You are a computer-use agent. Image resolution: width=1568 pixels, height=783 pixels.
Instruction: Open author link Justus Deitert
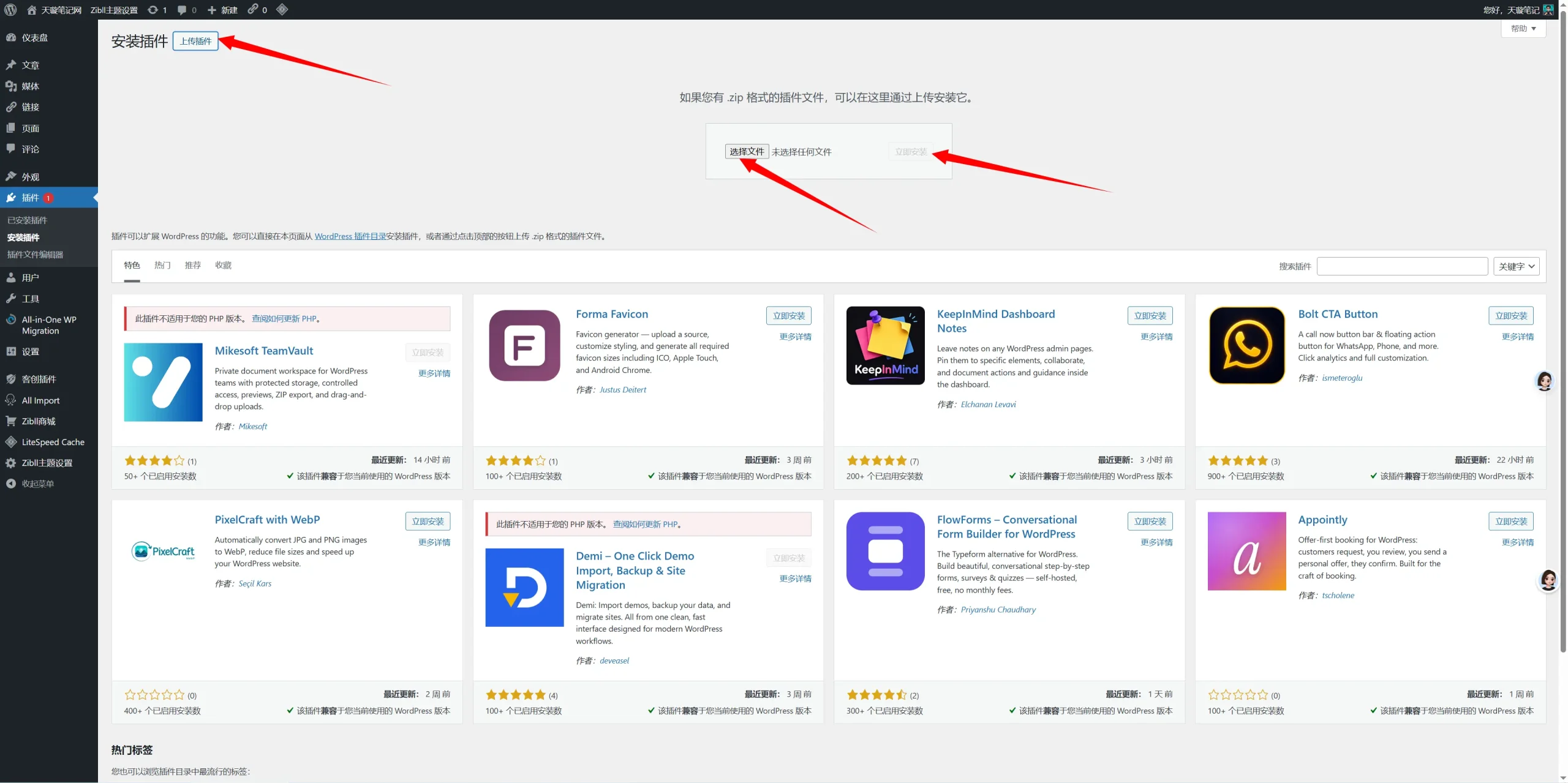pos(622,390)
